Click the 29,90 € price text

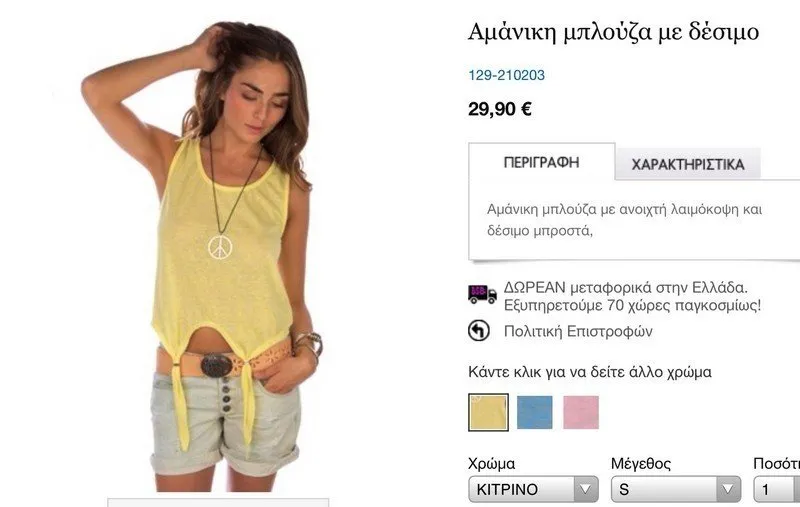500,109
